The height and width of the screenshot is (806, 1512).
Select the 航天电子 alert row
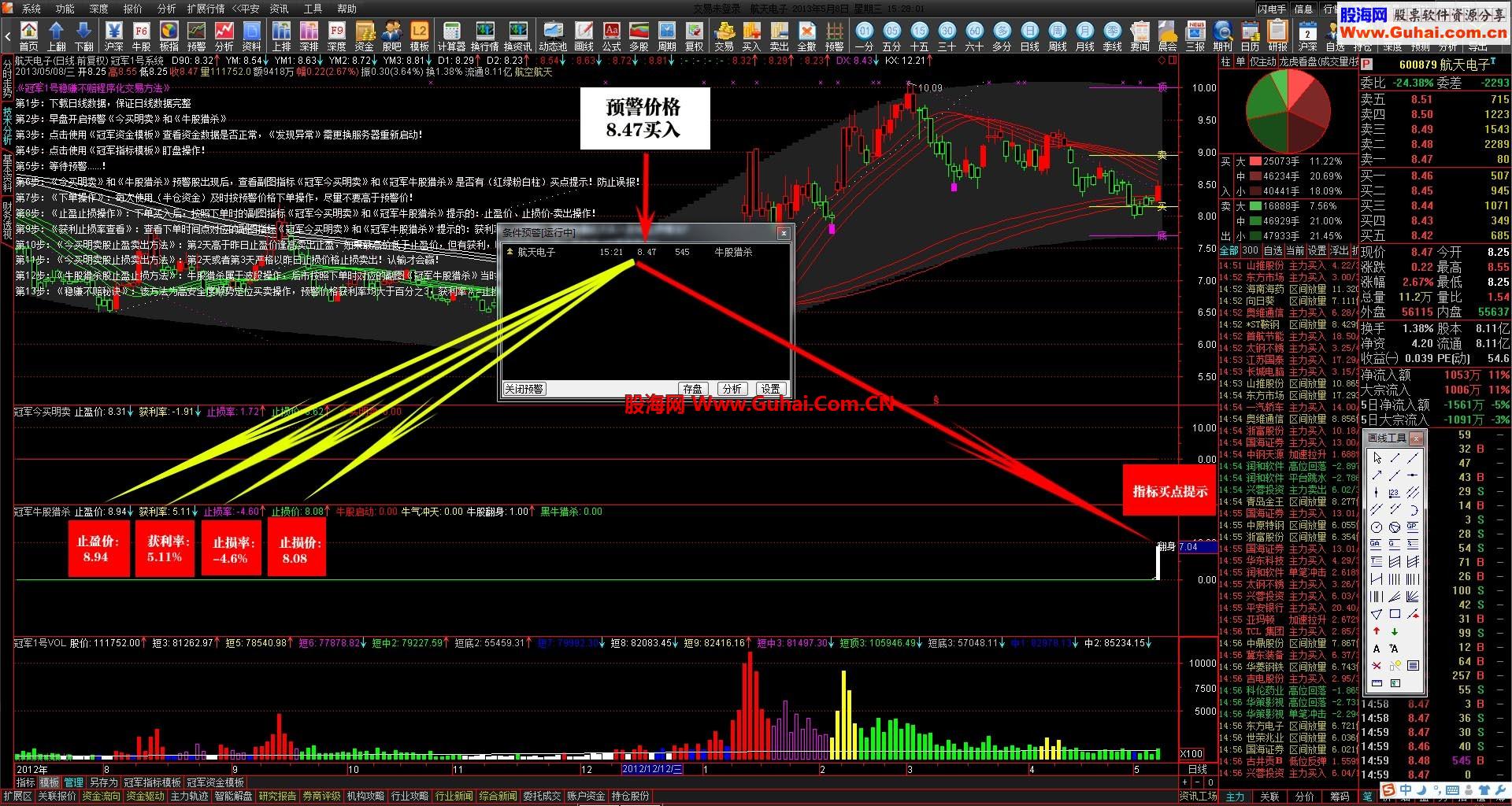tap(646, 252)
